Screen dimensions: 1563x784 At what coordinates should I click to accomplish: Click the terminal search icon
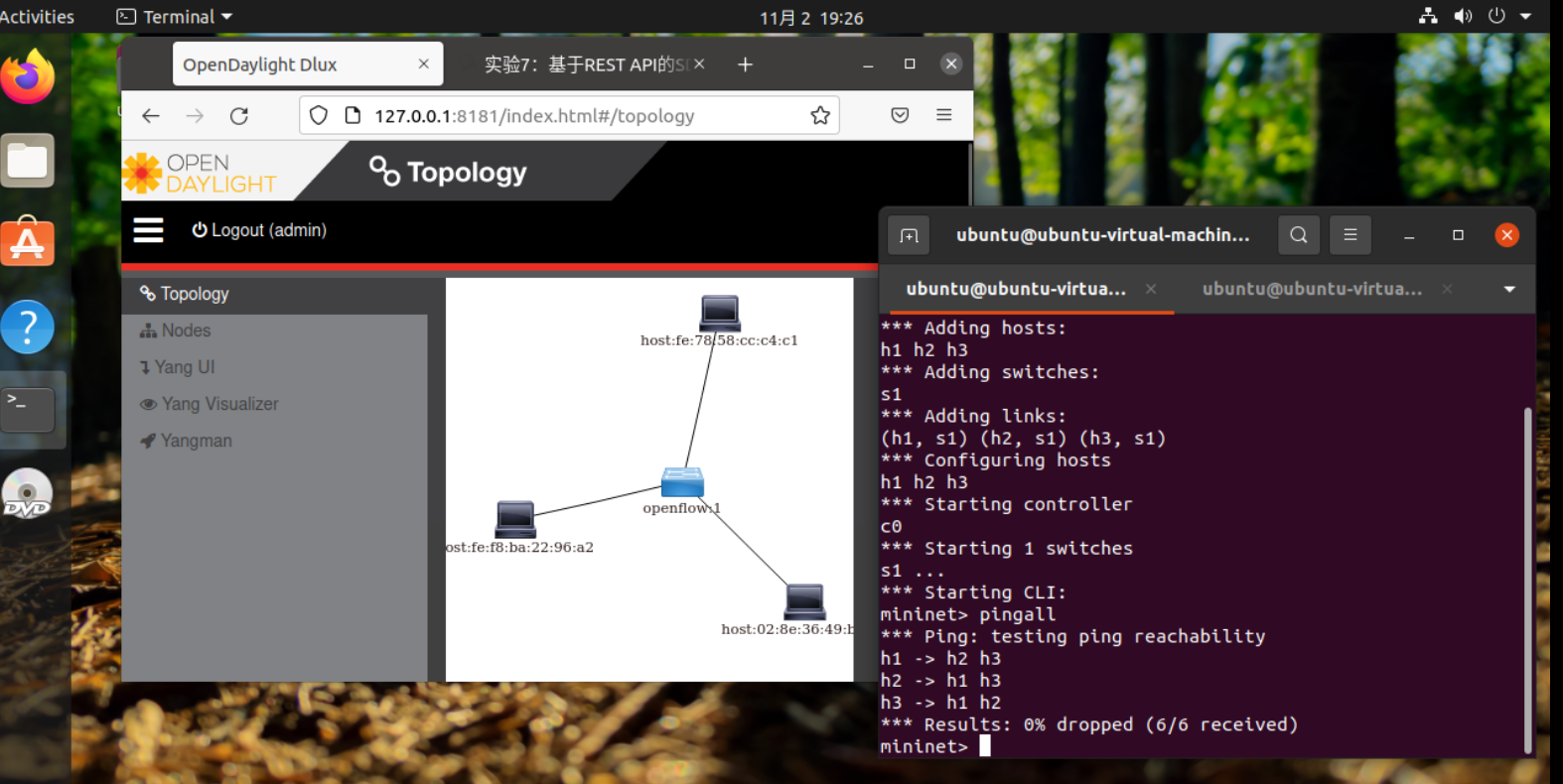(x=1299, y=235)
